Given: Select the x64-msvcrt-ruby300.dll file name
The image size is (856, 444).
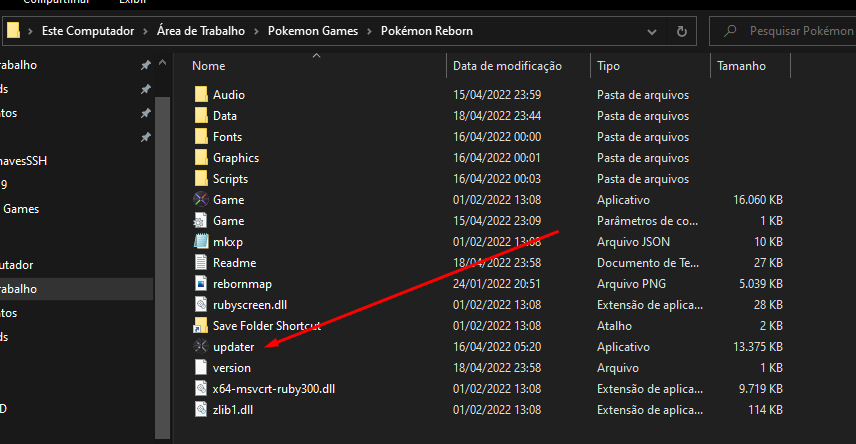Looking at the screenshot, I should point(274,389).
